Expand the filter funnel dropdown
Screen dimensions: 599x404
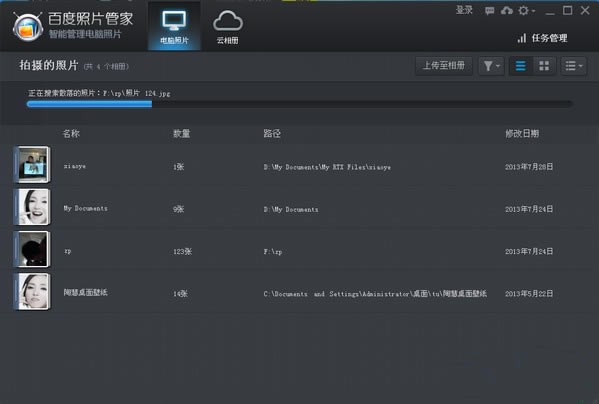(491, 66)
